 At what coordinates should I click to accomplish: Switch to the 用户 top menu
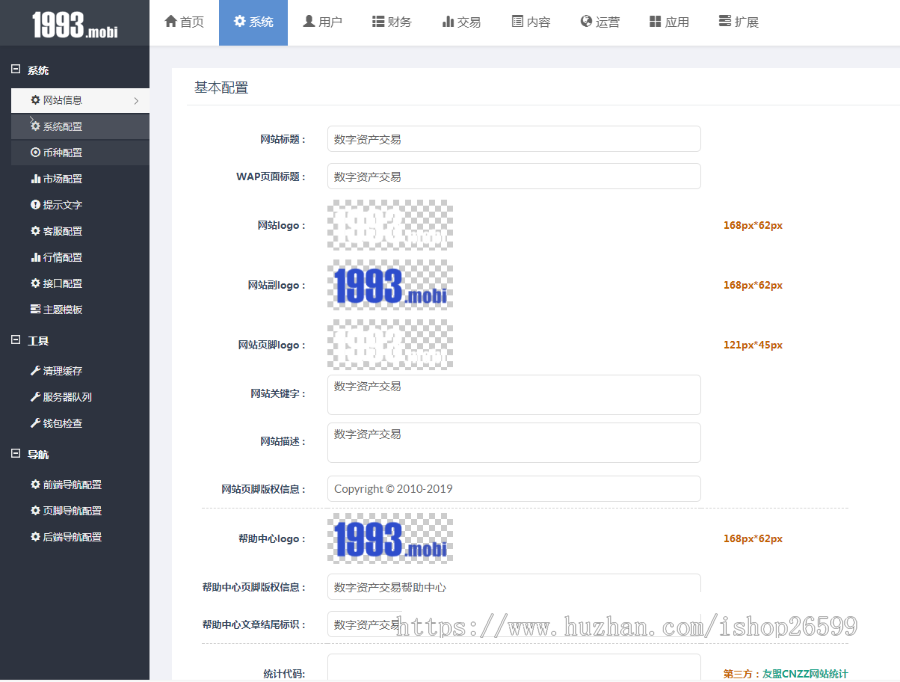322,21
